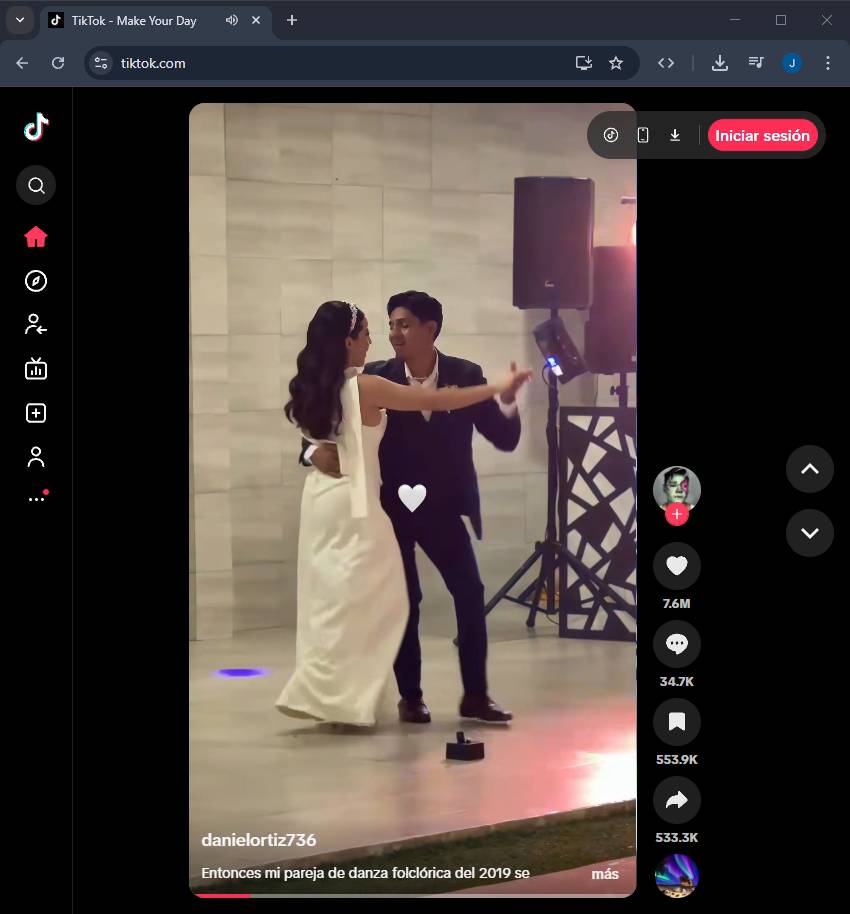Click the Iniciar sesión button

(762, 136)
